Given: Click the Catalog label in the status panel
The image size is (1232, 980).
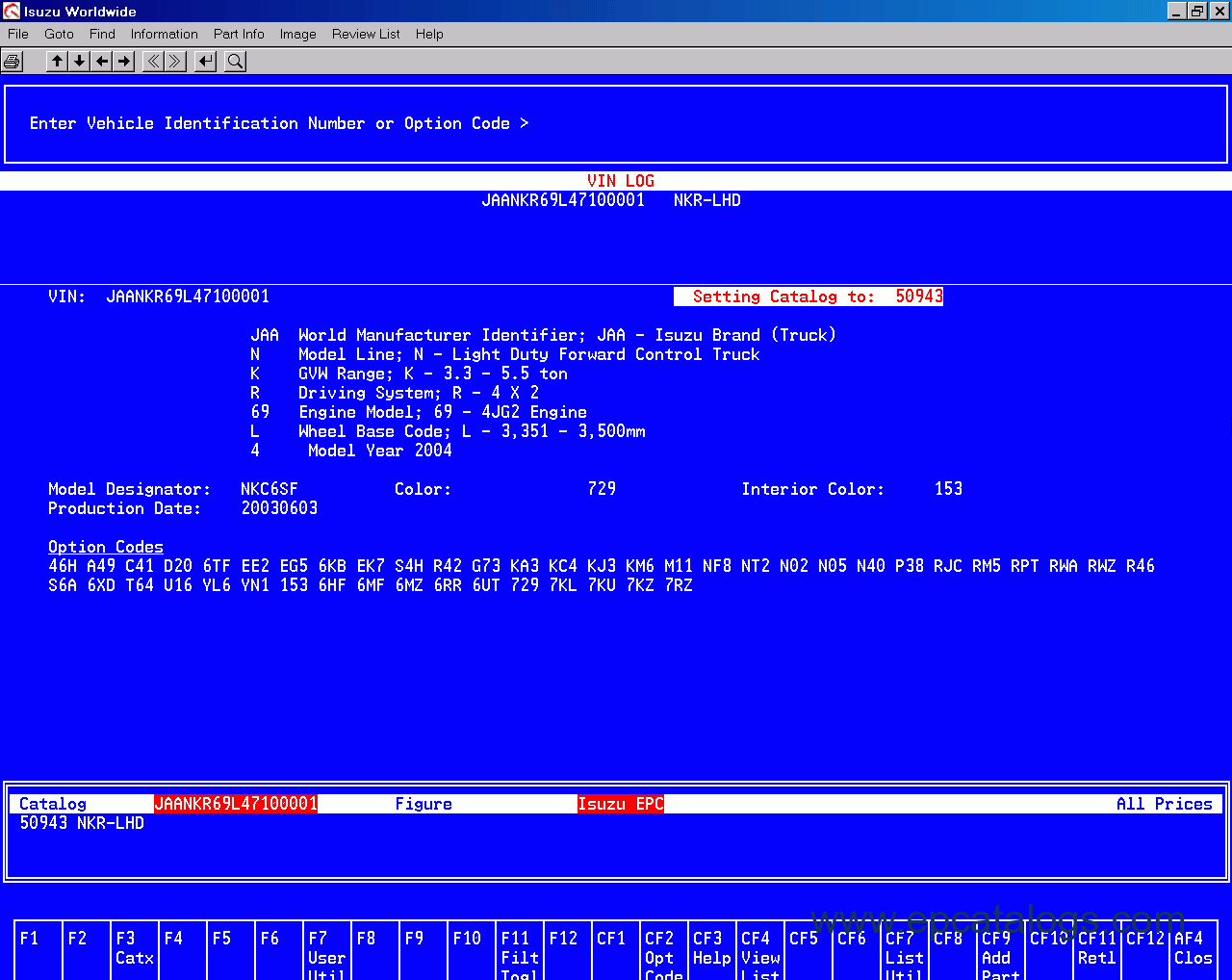Looking at the screenshot, I should click(53, 804).
